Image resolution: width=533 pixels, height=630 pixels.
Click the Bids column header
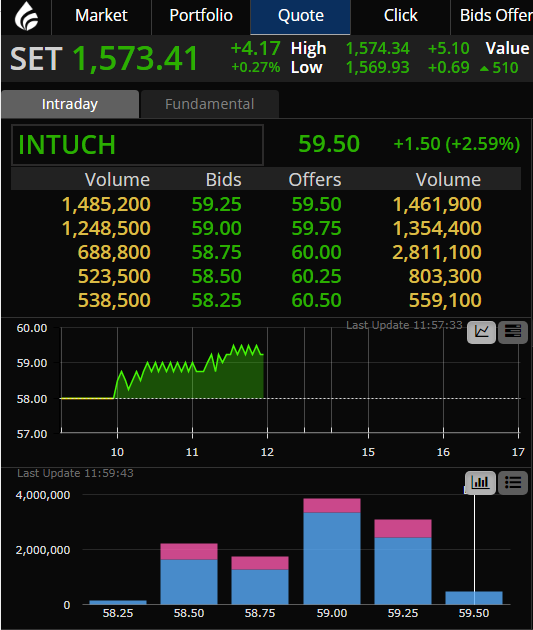(x=223, y=180)
